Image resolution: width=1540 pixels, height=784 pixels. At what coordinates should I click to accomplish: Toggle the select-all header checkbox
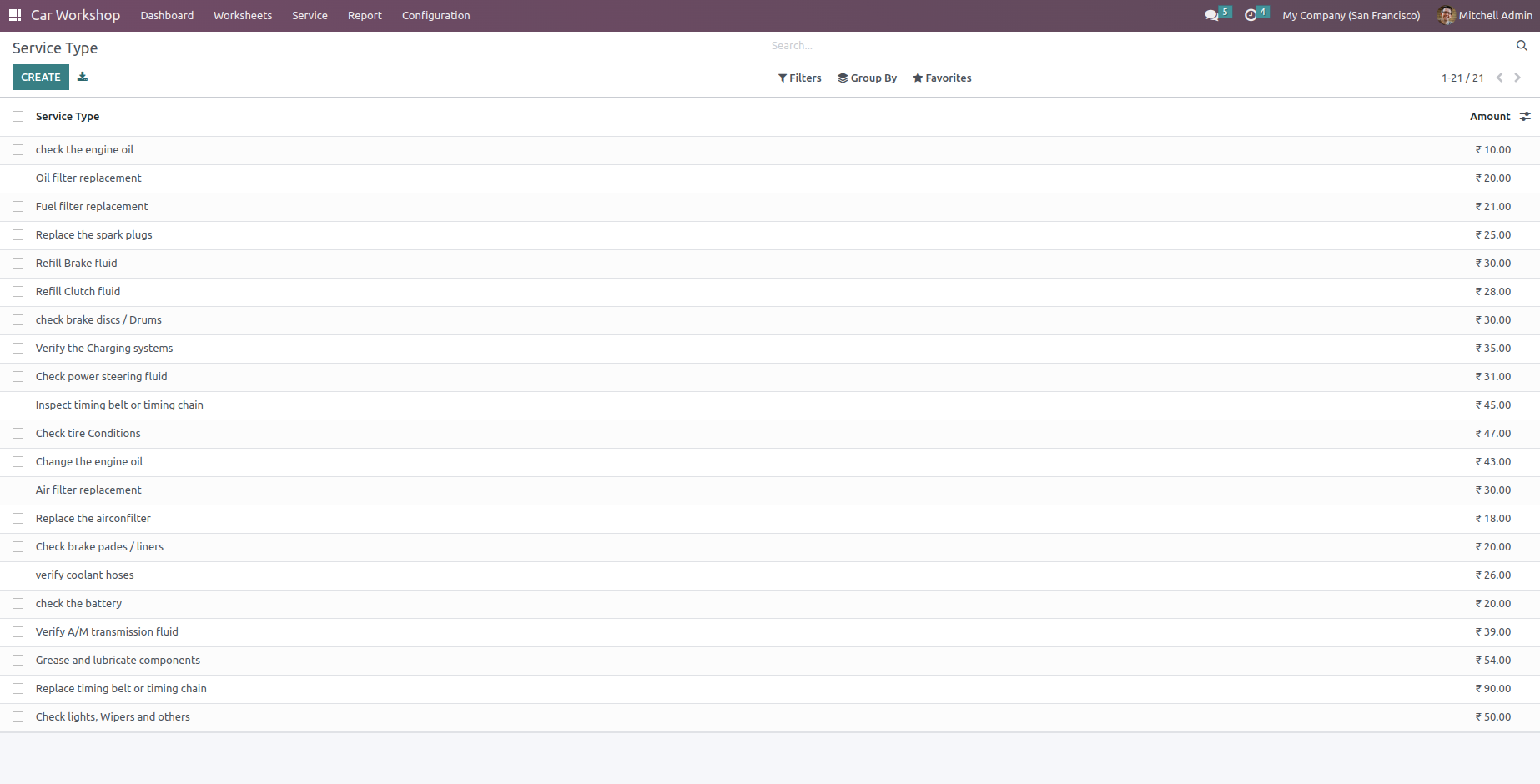pos(18,117)
